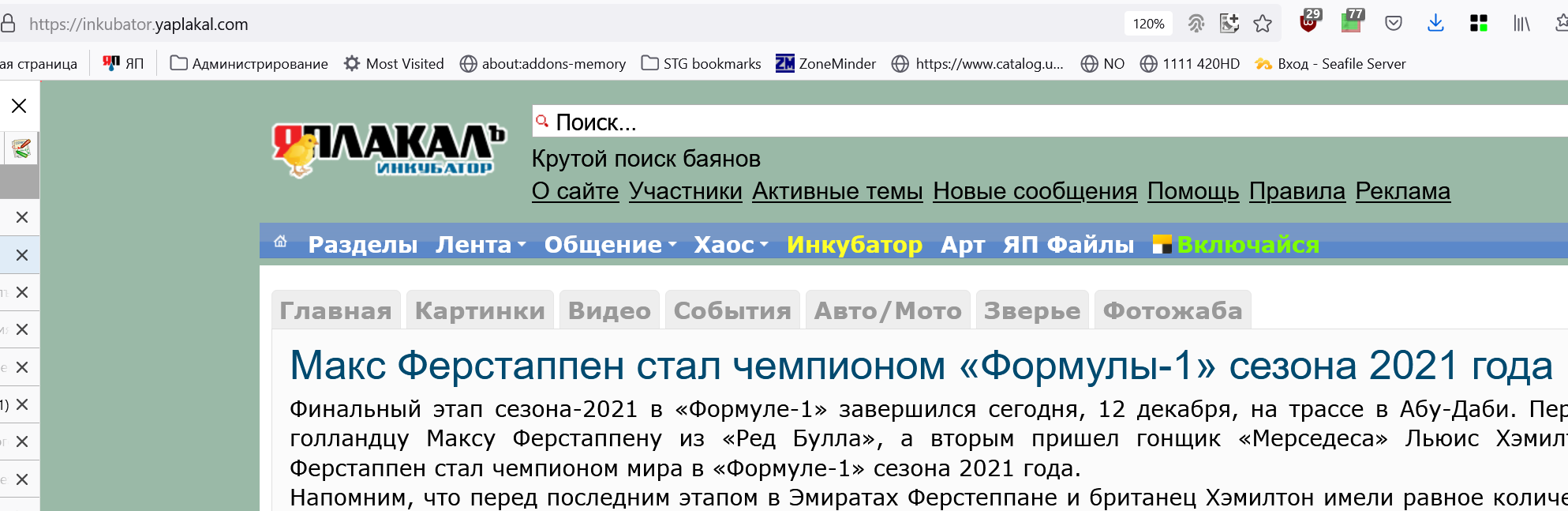Click the pencil-and-paper icon in the sidebar

pos(21,148)
